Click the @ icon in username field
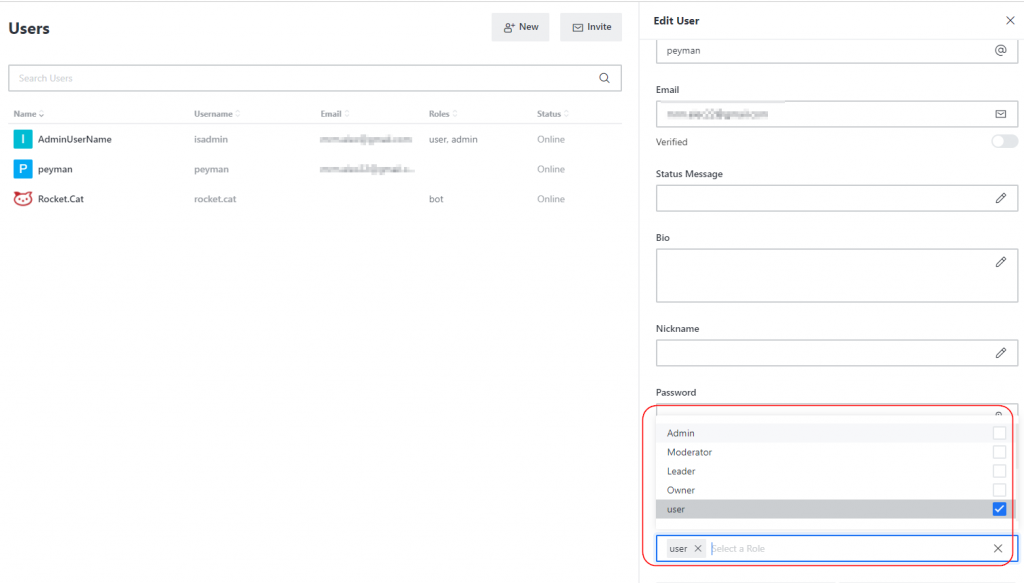Viewport: 1024px width, 583px height. 1000,50
